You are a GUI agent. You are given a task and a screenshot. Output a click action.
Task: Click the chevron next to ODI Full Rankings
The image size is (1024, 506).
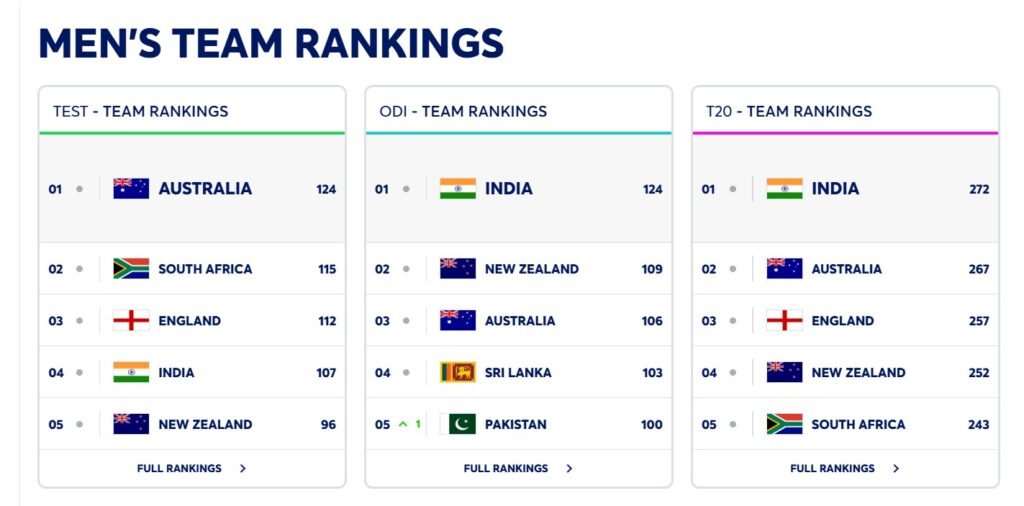point(569,468)
